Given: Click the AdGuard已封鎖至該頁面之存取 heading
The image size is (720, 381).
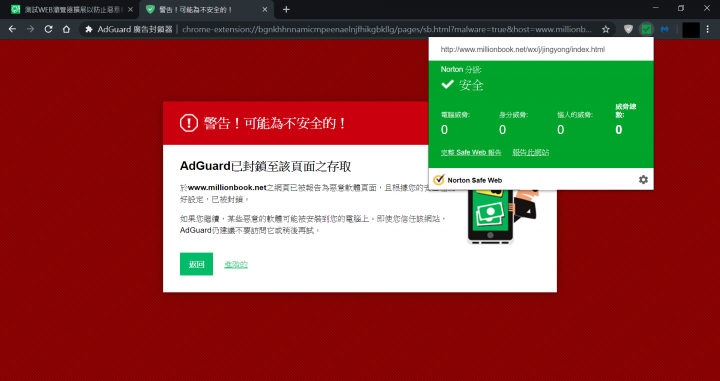Looking at the screenshot, I should (x=265, y=166).
